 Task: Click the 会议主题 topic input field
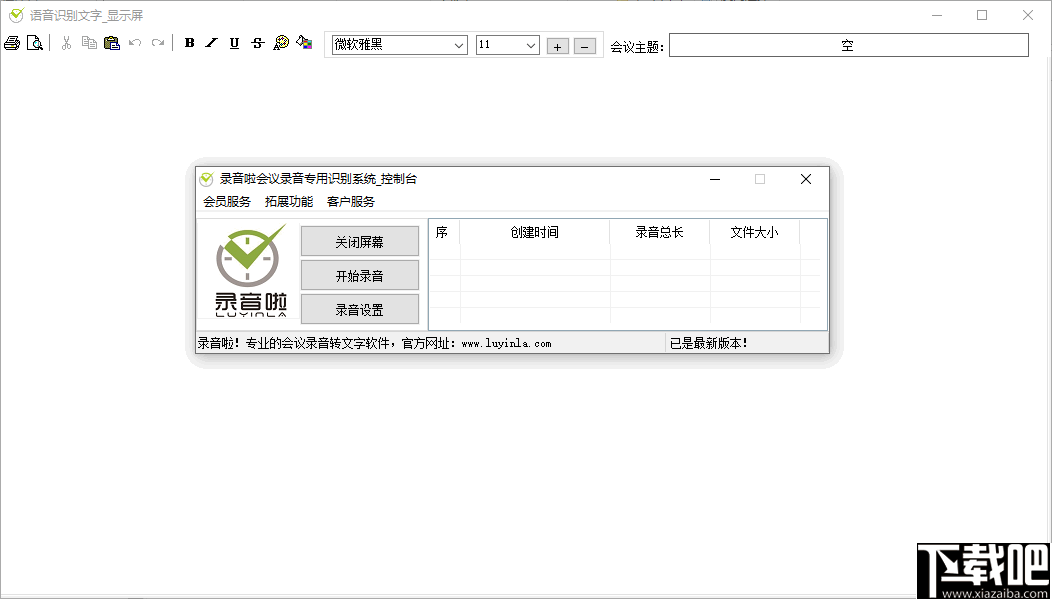coord(849,44)
